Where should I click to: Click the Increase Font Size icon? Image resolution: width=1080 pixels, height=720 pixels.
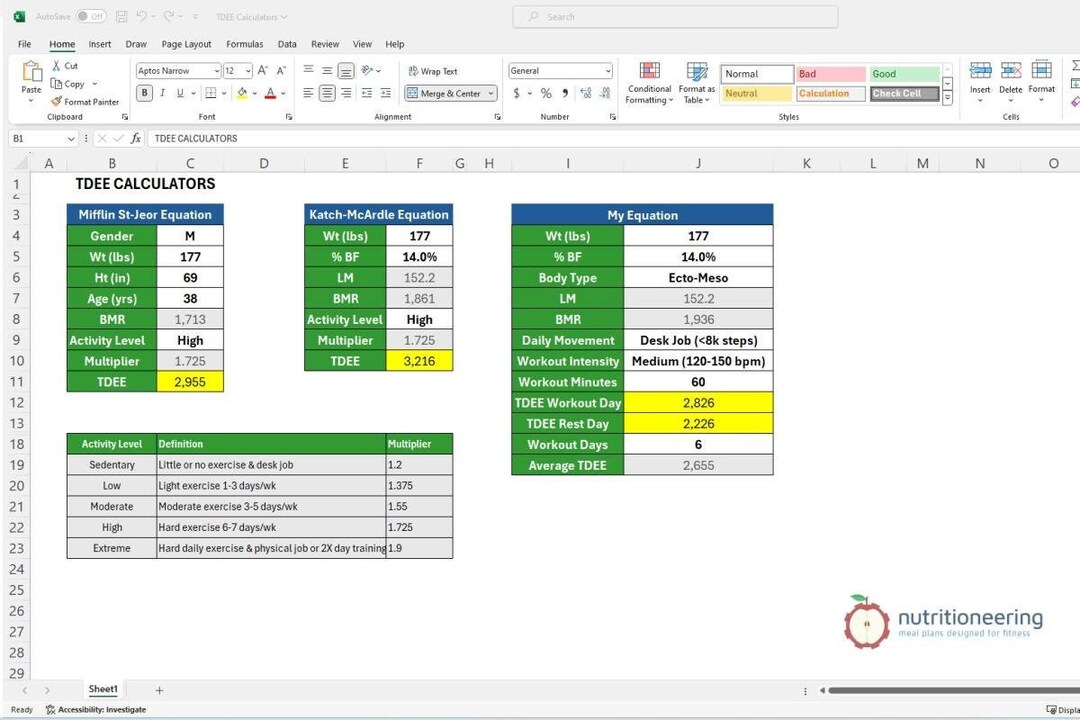[x=262, y=70]
